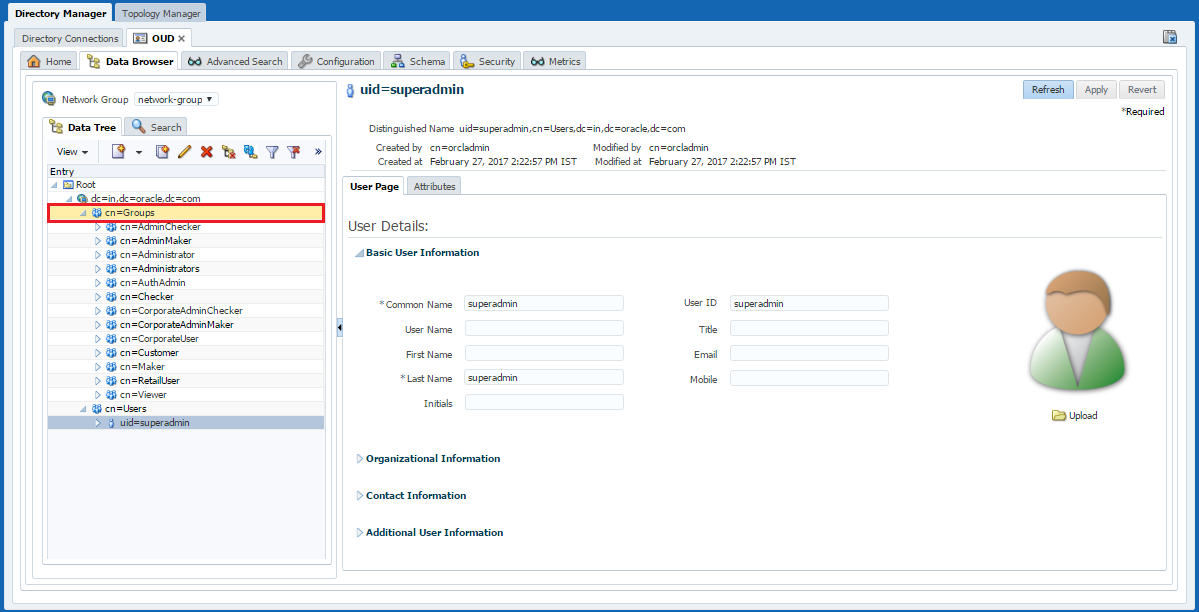Screen dimensions: 1199x612
Task: Select the cn=RetailUser entry
Action: (150, 380)
